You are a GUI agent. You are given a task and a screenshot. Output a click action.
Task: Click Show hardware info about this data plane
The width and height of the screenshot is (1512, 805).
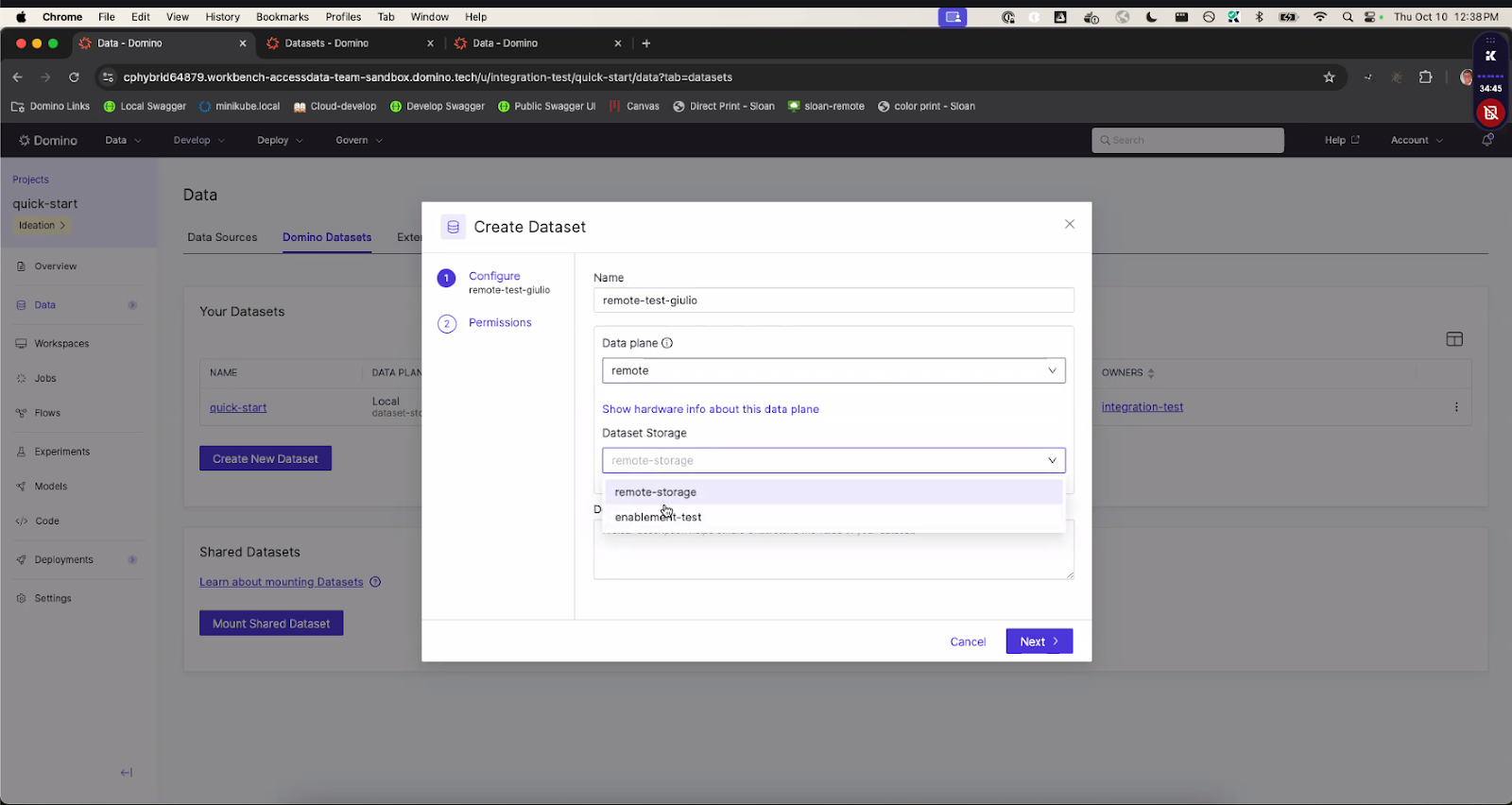click(711, 409)
